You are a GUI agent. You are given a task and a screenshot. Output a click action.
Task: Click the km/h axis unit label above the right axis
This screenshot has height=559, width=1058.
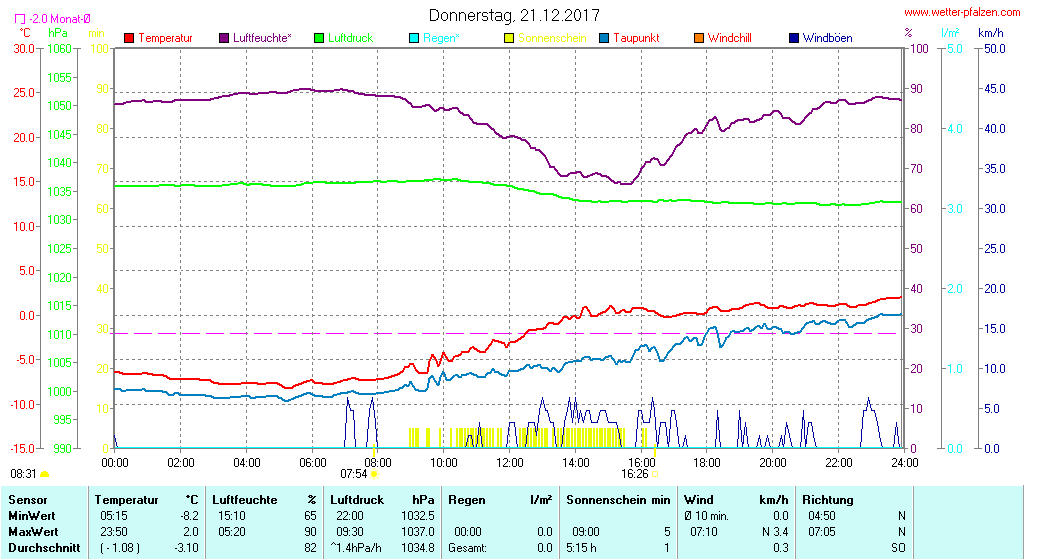[991, 32]
